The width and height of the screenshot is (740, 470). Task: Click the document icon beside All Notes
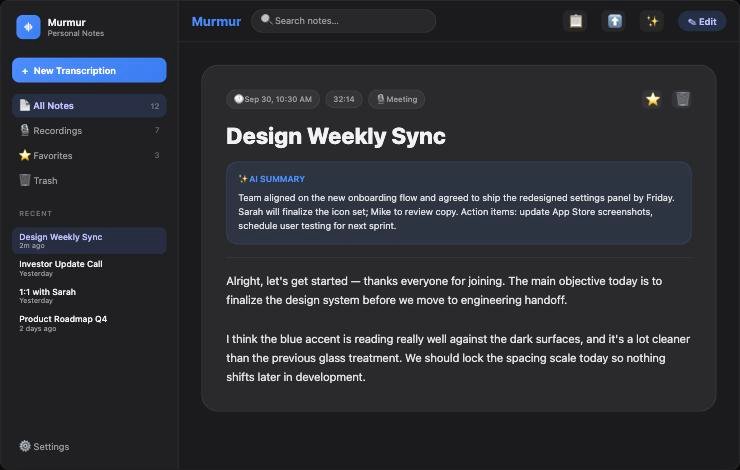coord(25,105)
